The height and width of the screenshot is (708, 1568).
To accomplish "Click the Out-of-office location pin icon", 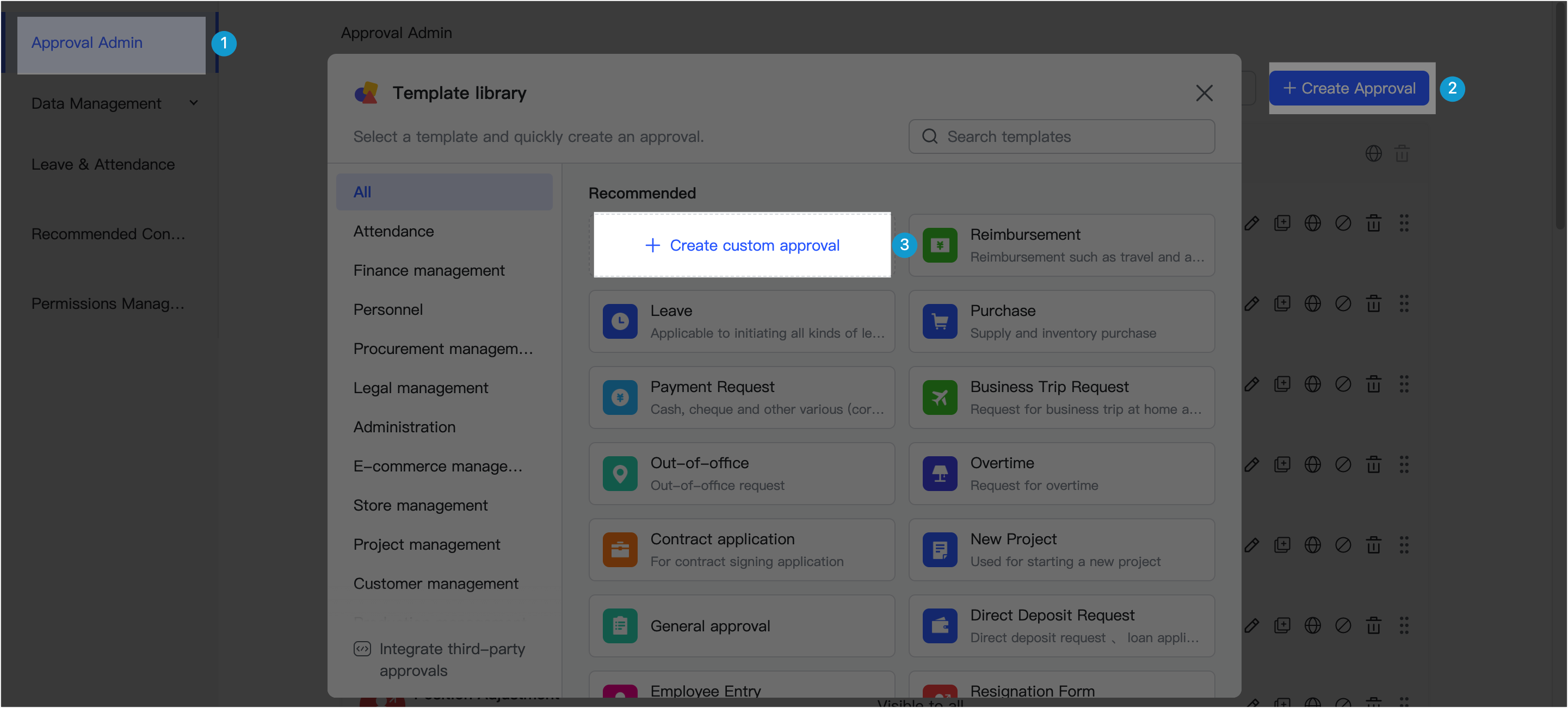I will [x=620, y=473].
